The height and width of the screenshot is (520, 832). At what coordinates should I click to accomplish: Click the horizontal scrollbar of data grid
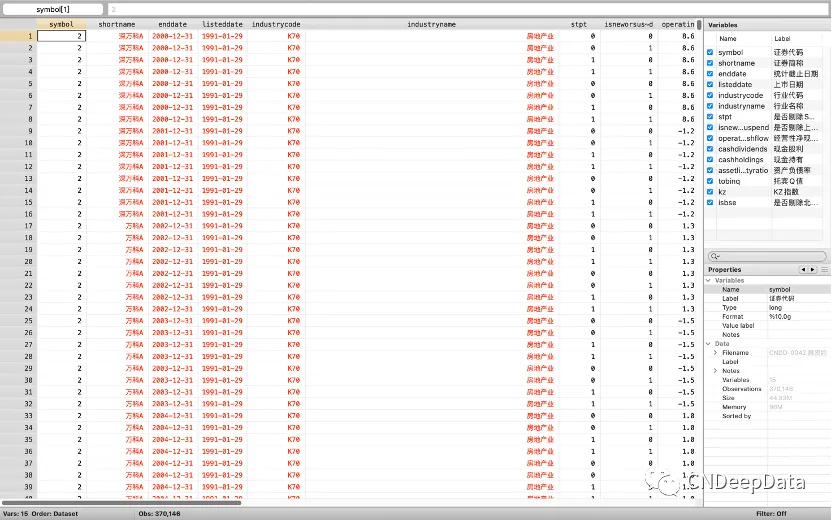122,502
